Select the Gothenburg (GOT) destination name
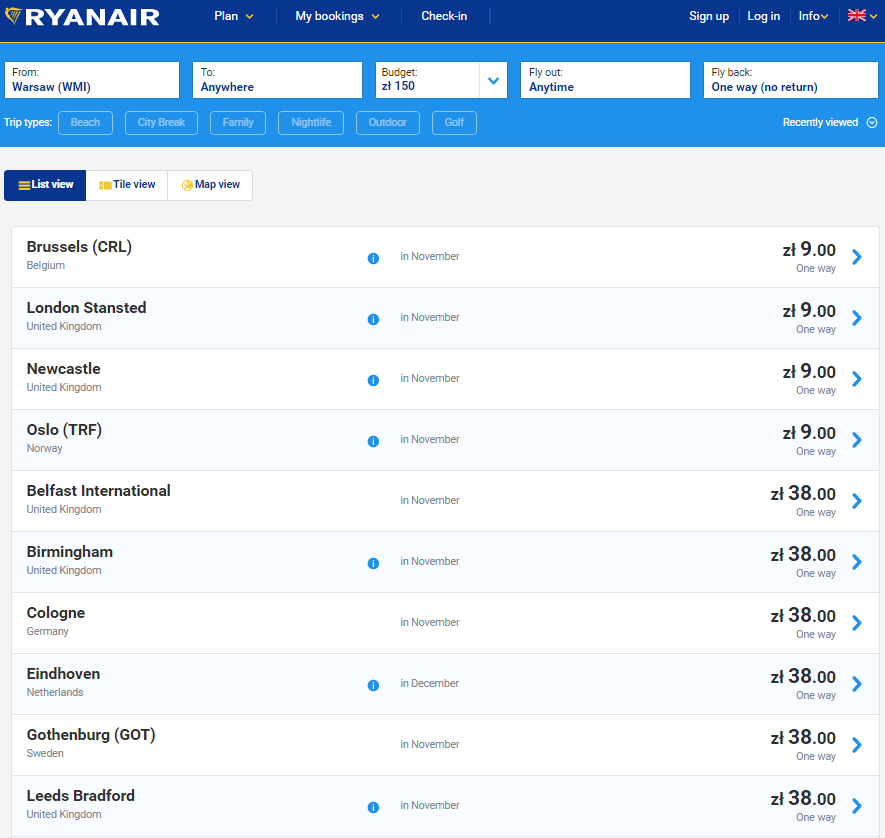 tap(91, 734)
